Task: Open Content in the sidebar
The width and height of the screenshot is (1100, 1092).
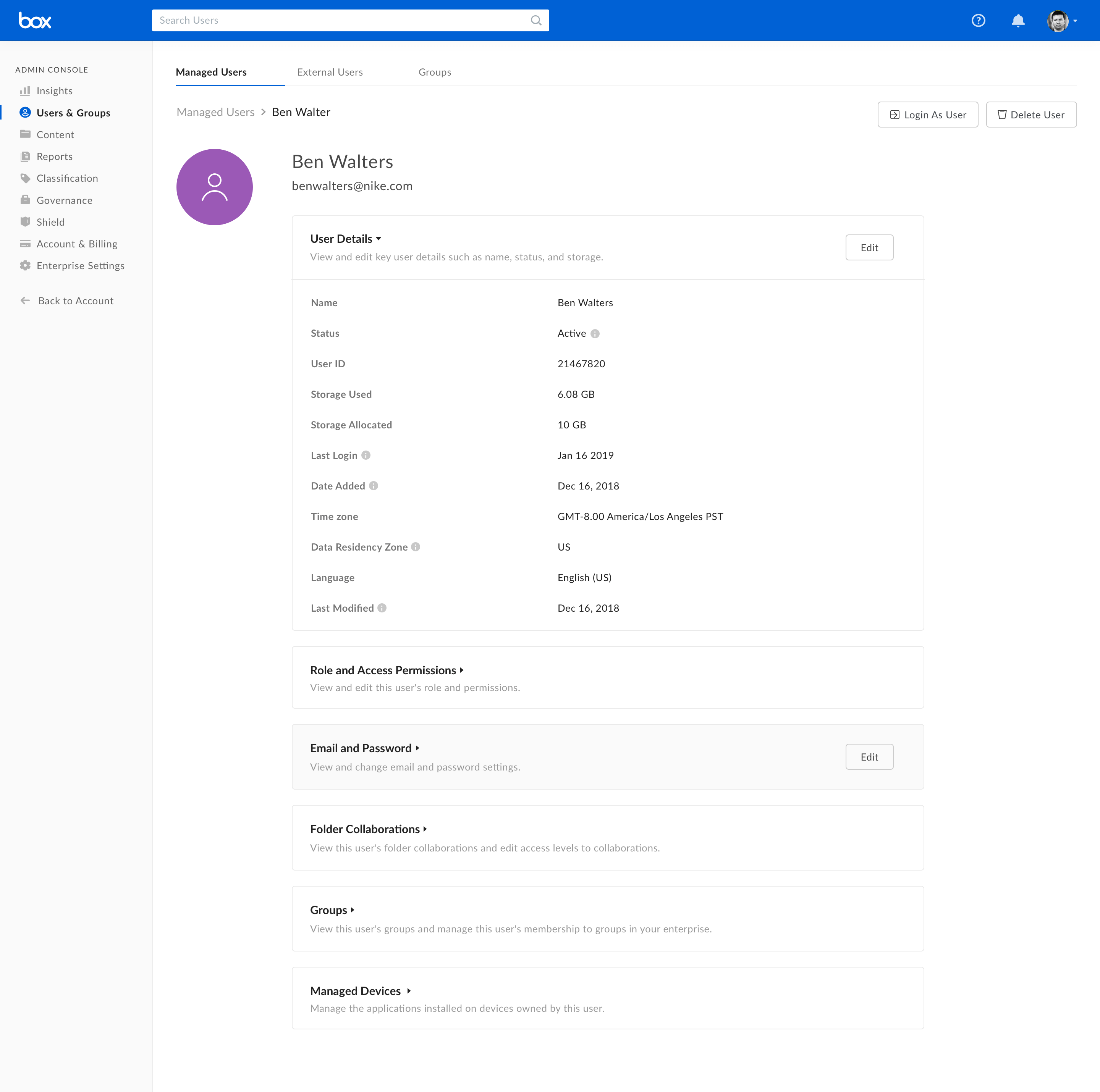Action: pyautogui.click(x=55, y=134)
